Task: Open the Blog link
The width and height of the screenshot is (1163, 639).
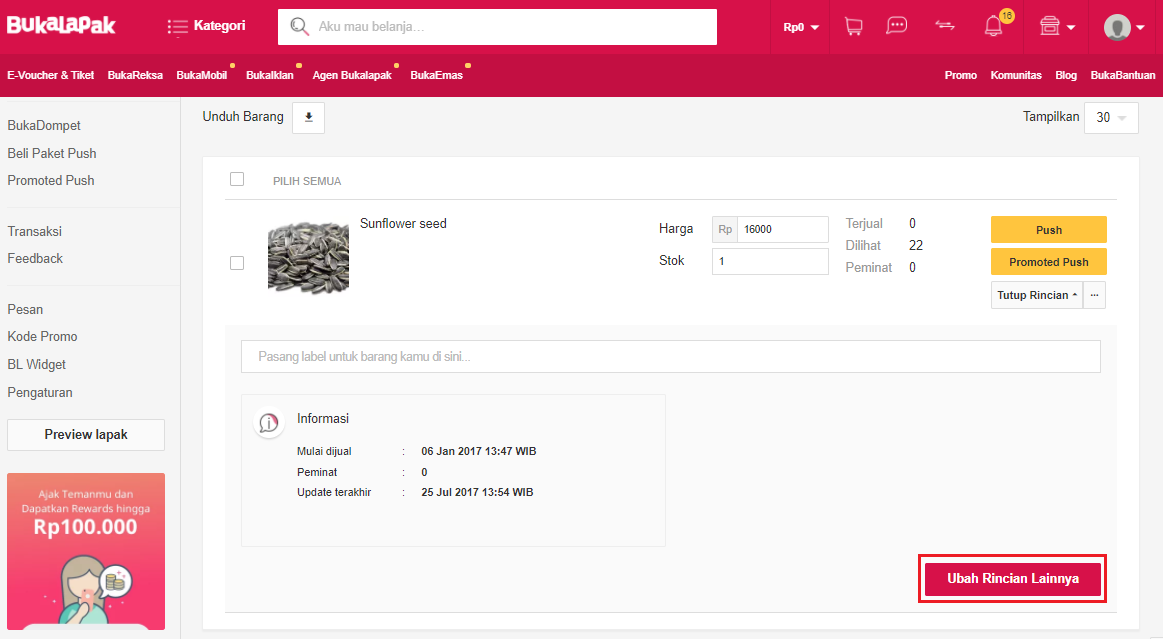Action: (1066, 76)
